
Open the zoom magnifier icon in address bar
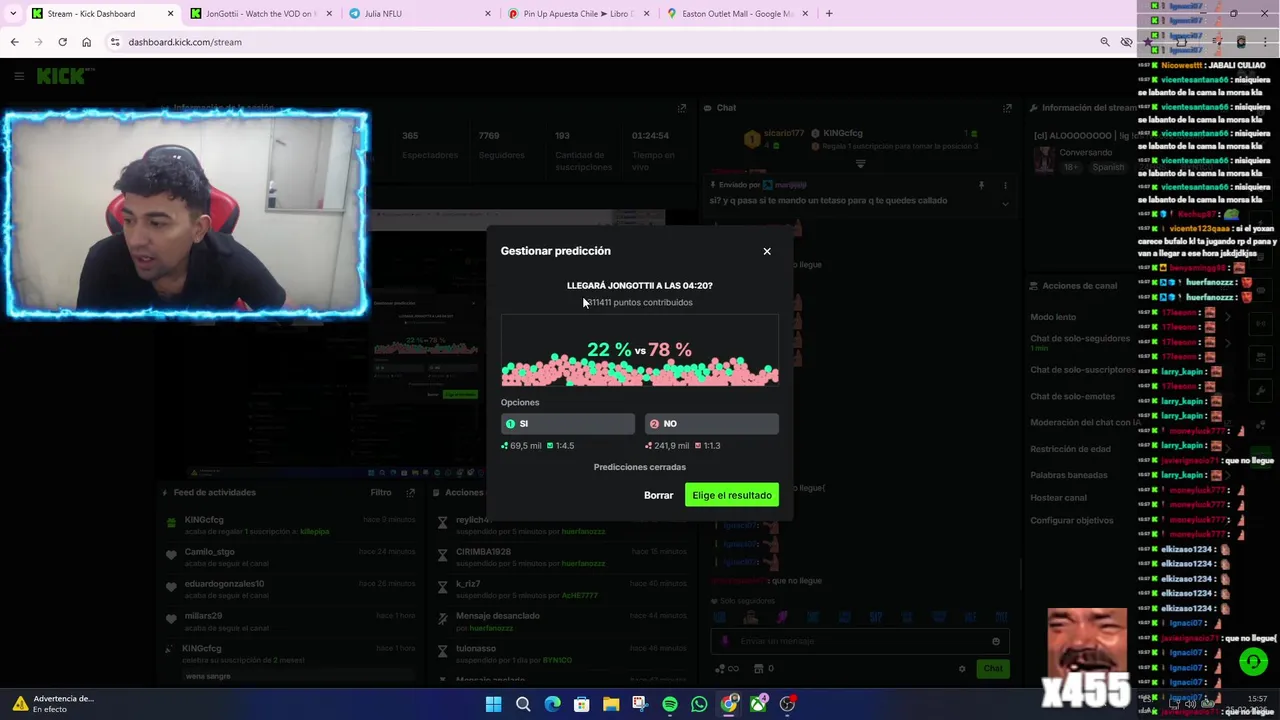(x=1105, y=42)
